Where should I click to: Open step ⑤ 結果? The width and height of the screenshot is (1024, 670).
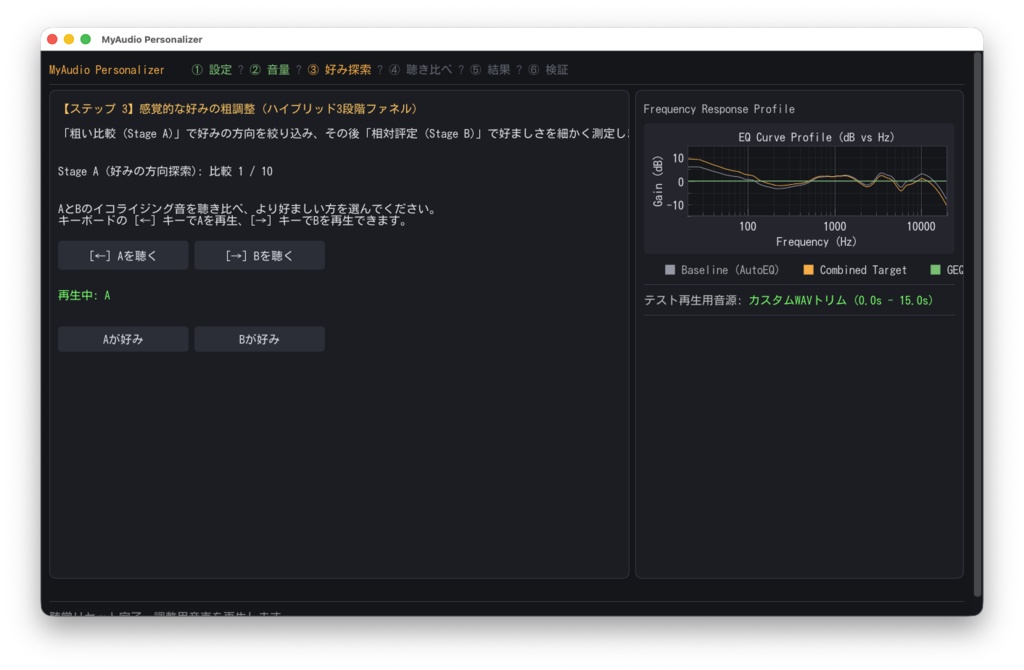click(490, 70)
